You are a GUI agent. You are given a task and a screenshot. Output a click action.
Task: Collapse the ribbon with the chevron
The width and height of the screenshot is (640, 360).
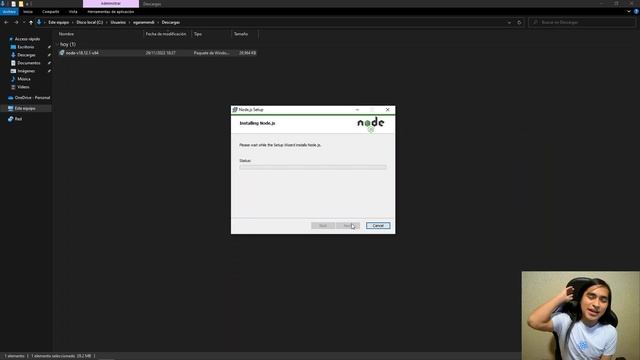(629, 12)
